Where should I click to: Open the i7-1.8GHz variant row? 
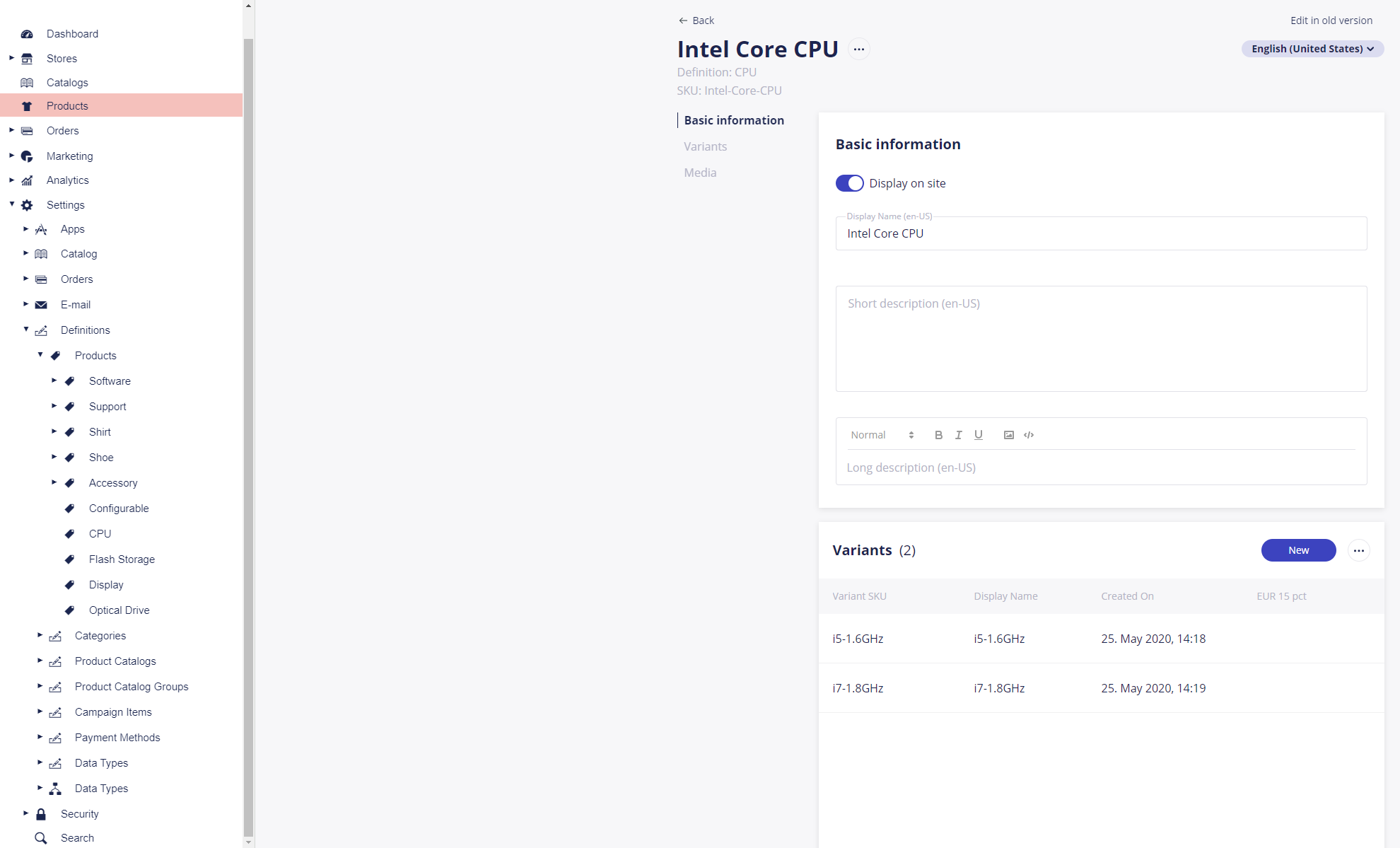(x=1101, y=688)
